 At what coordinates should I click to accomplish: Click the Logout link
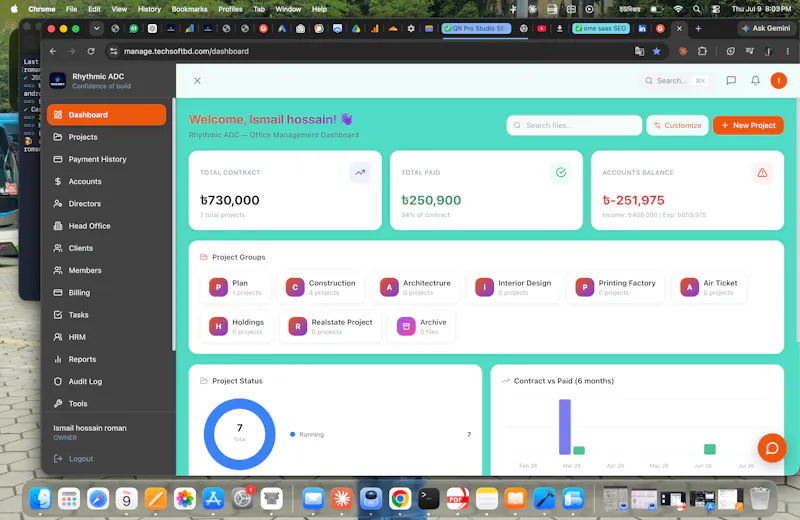[x=74, y=459]
